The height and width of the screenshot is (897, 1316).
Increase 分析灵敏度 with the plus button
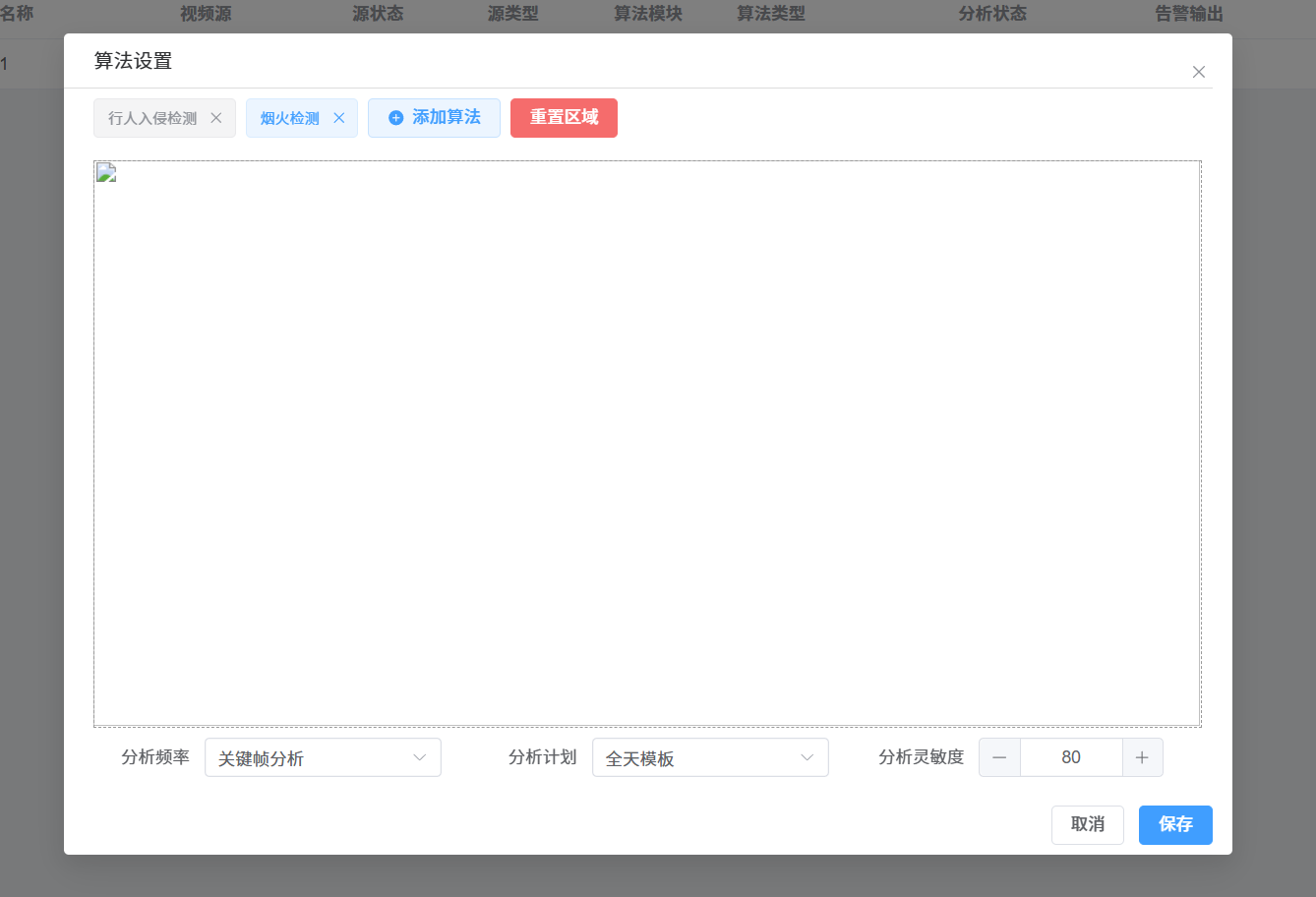coord(1142,757)
